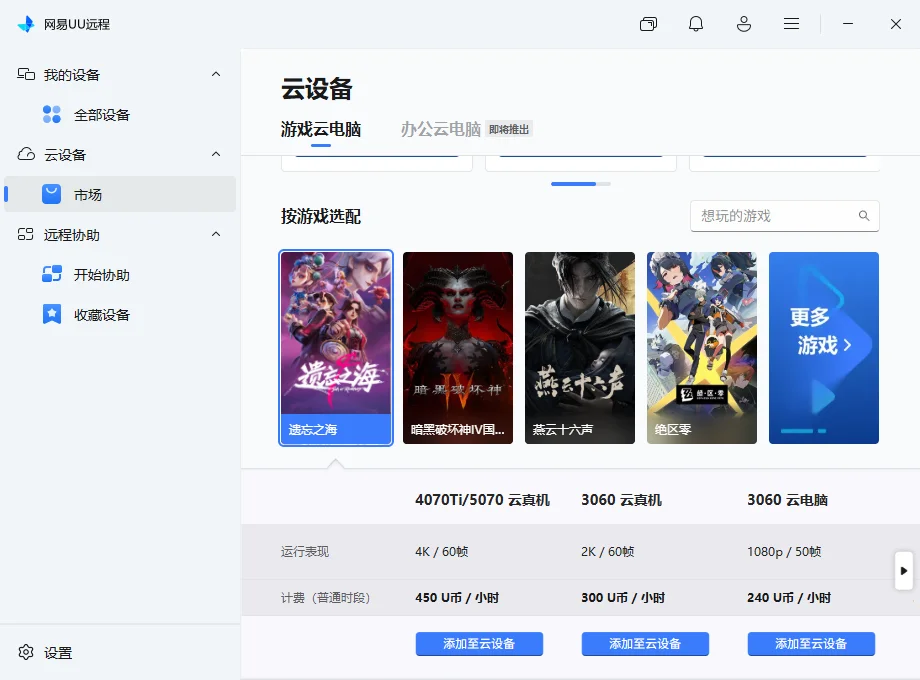The height and width of the screenshot is (680, 920).
Task: Collapse the 远程协助 section chevron
Action: (x=216, y=234)
